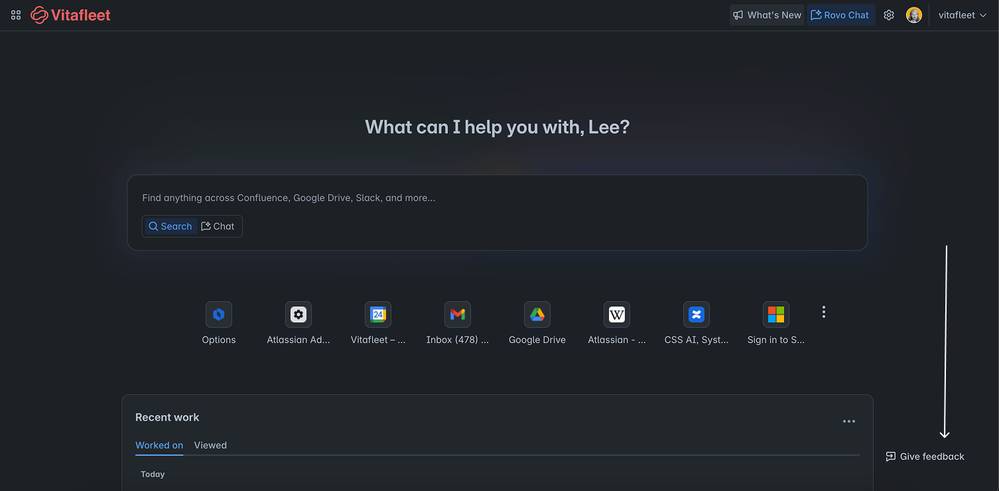
Task: Click the "What can I help you with, Lee?" heading
Action: tap(498, 127)
